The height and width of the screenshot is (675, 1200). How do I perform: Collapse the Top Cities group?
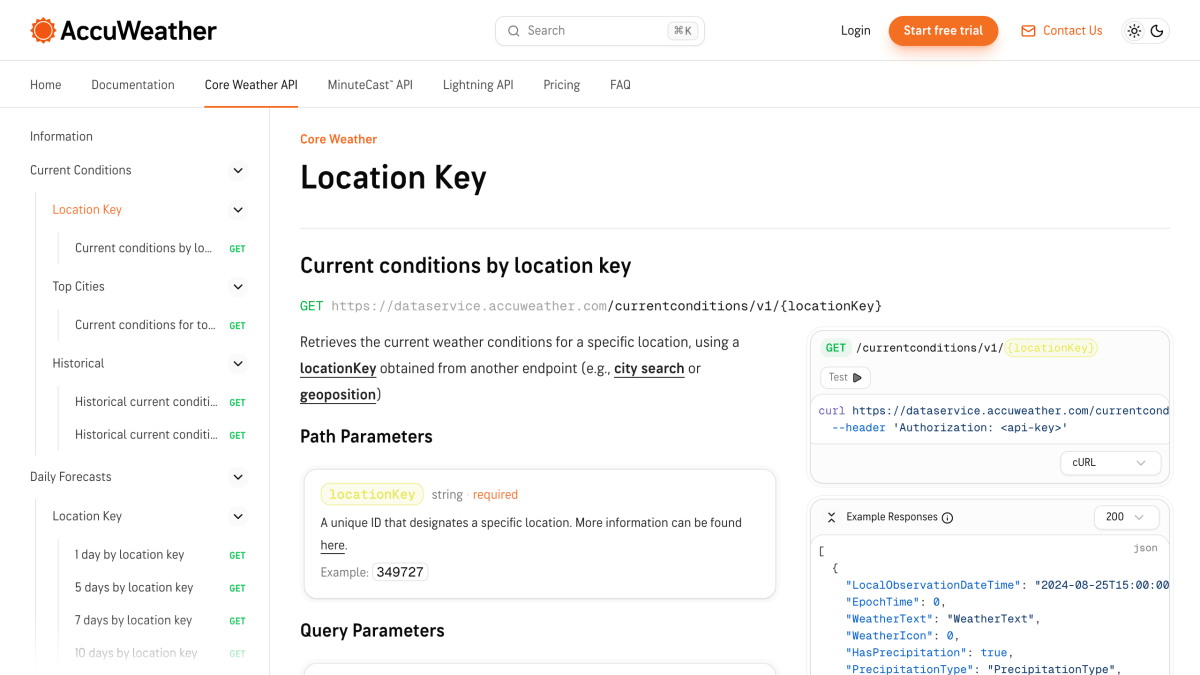point(238,287)
